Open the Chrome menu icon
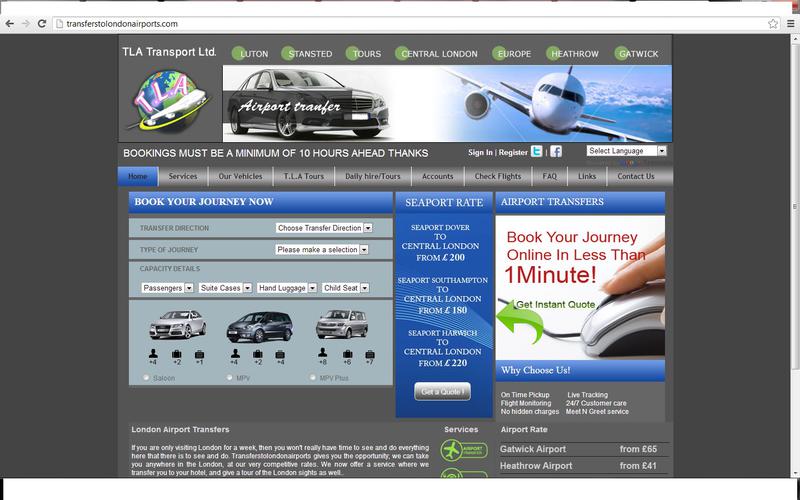Viewport: 800px width, 500px height. coord(790,23)
